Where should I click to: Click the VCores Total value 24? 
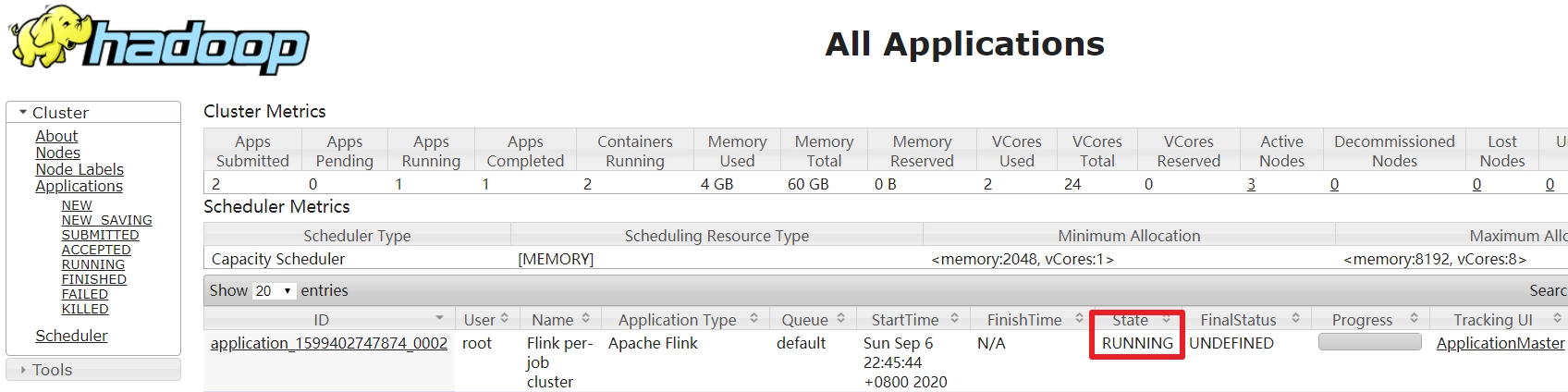click(1072, 184)
